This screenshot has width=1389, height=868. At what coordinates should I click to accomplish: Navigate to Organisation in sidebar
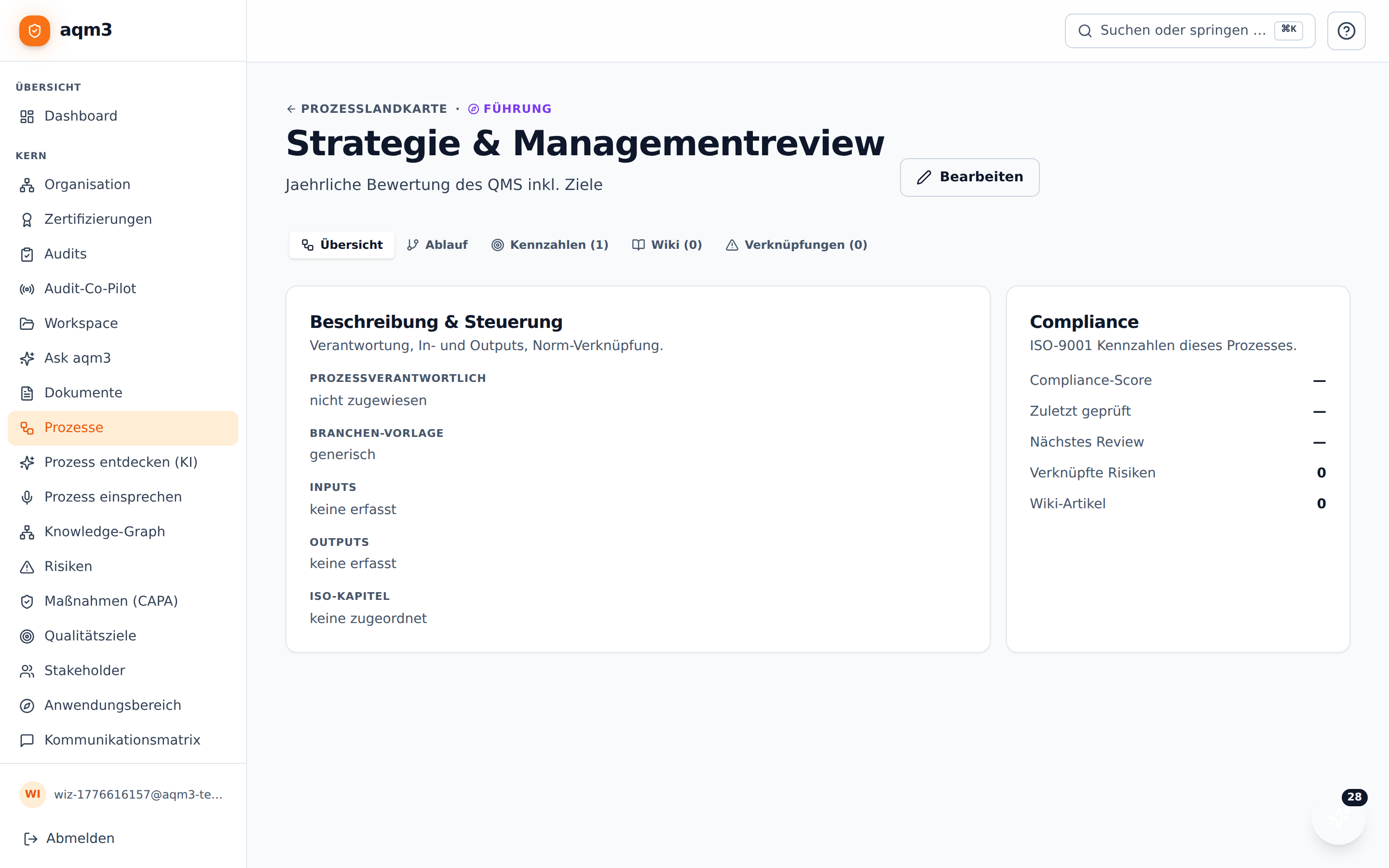[x=123, y=185]
